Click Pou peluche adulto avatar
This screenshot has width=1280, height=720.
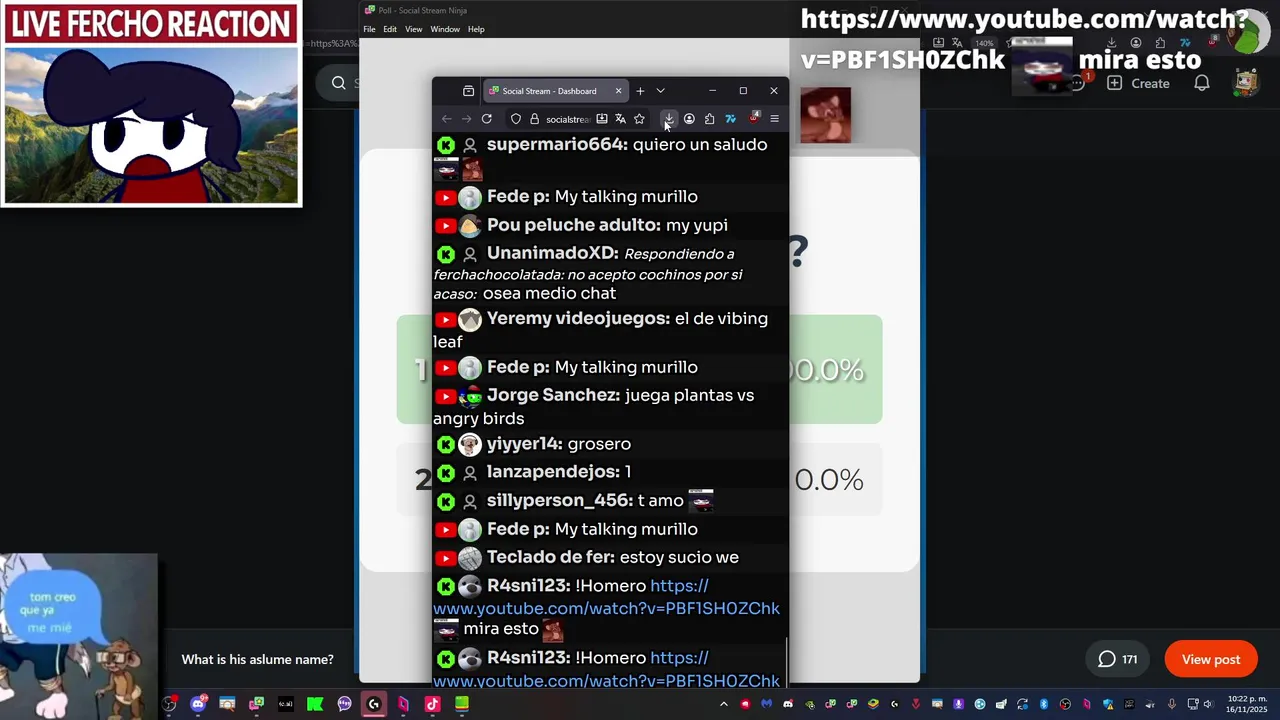click(470, 226)
